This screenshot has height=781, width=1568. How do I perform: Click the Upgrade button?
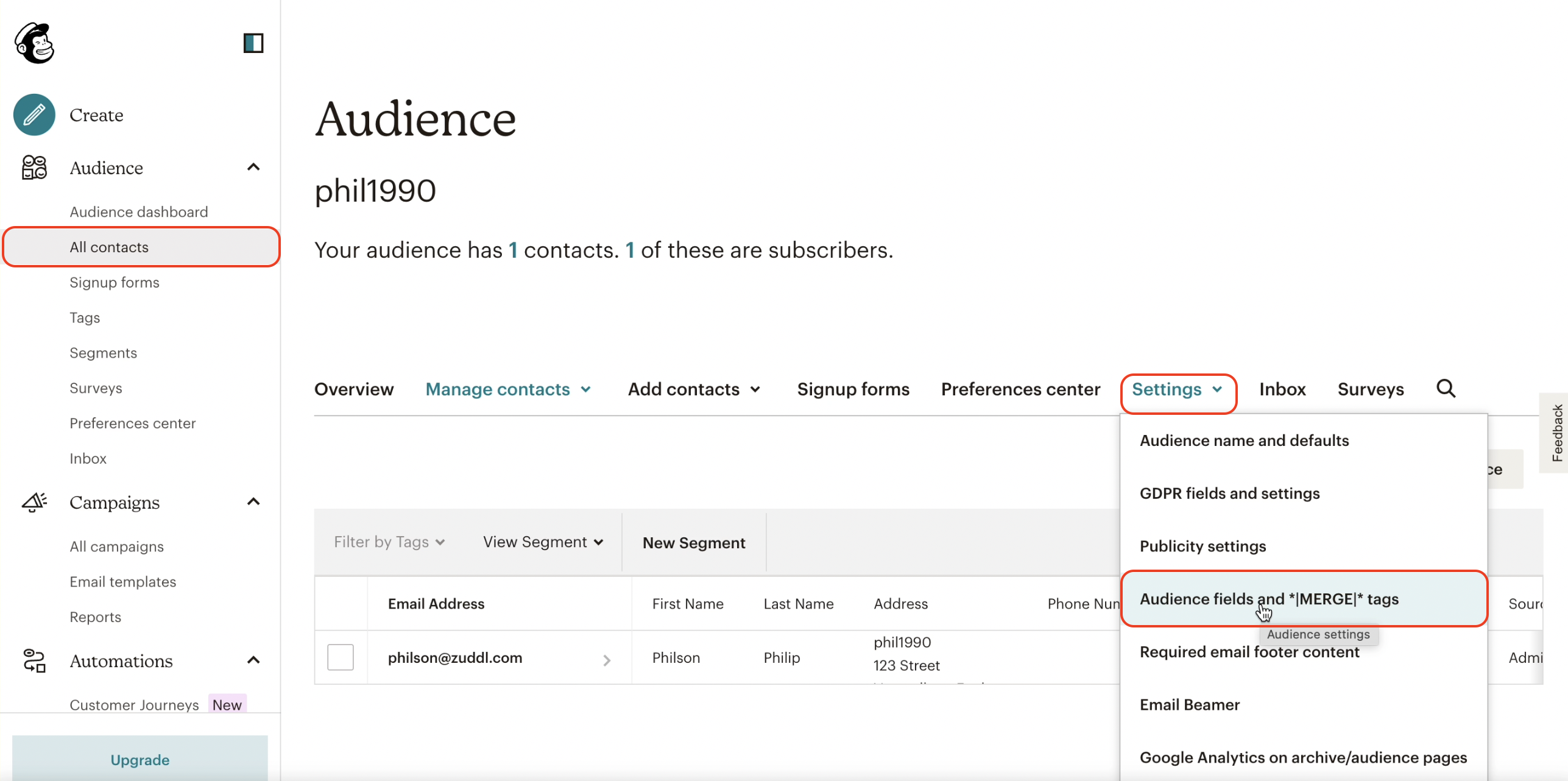[x=140, y=759]
